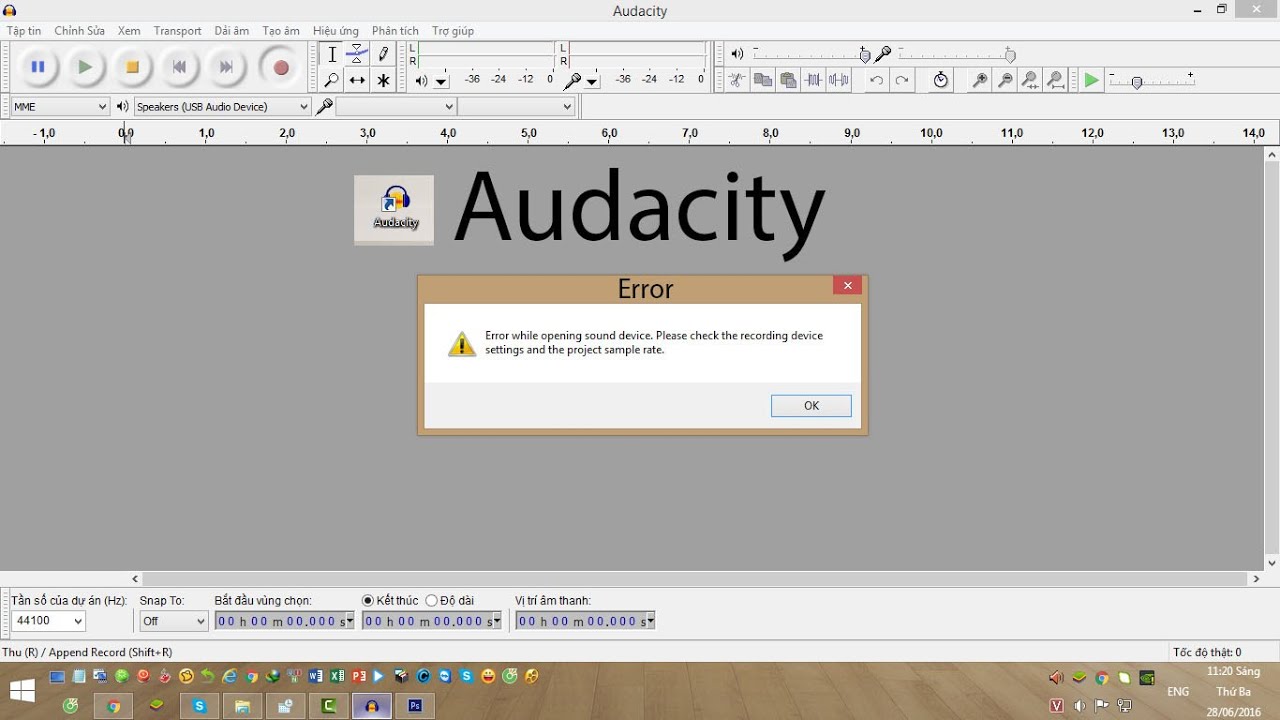Image resolution: width=1280 pixels, height=720 pixels.
Task: Skip to start of the track
Action: [179, 67]
